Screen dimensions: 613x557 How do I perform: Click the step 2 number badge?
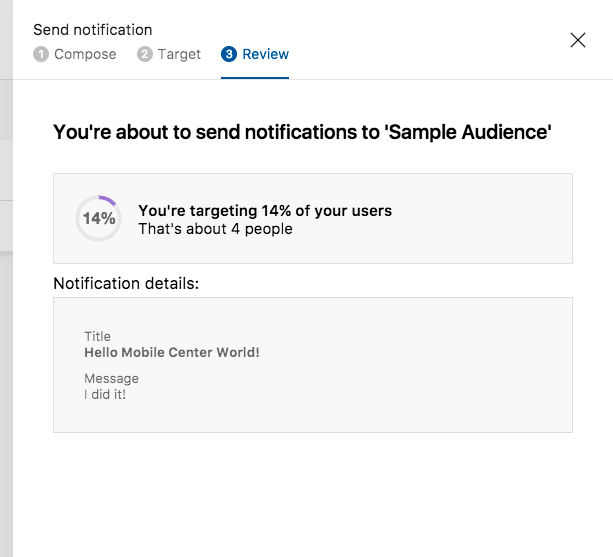click(x=145, y=54)
